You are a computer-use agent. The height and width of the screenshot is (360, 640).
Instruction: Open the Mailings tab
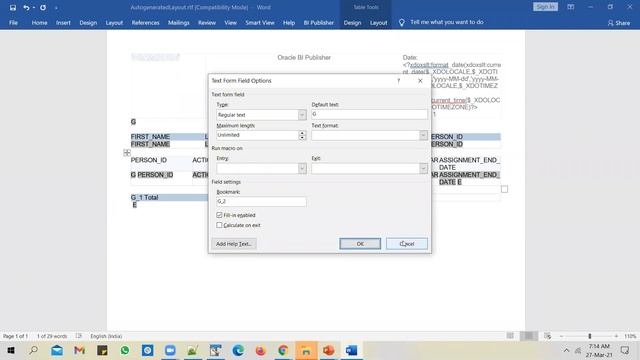(x=178, y=23)
